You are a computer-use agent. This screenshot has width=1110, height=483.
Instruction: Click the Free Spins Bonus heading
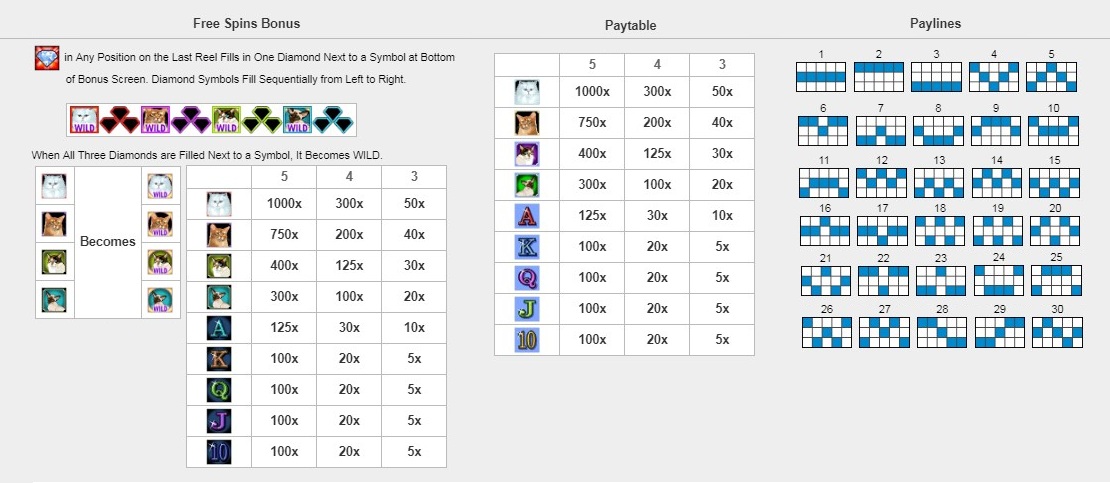(246, 23)
